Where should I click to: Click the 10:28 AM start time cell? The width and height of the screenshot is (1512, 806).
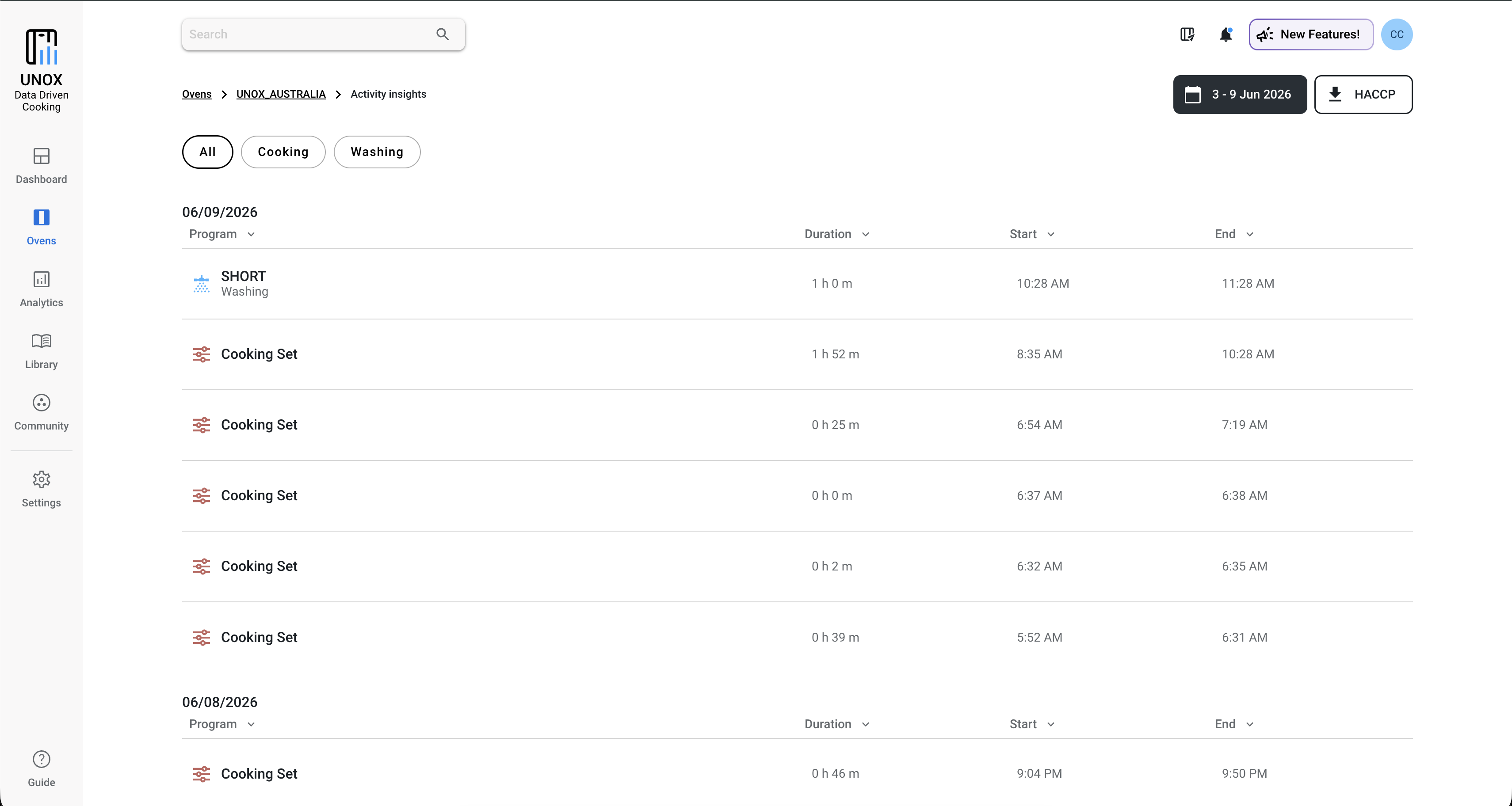tap(1042, 283)
